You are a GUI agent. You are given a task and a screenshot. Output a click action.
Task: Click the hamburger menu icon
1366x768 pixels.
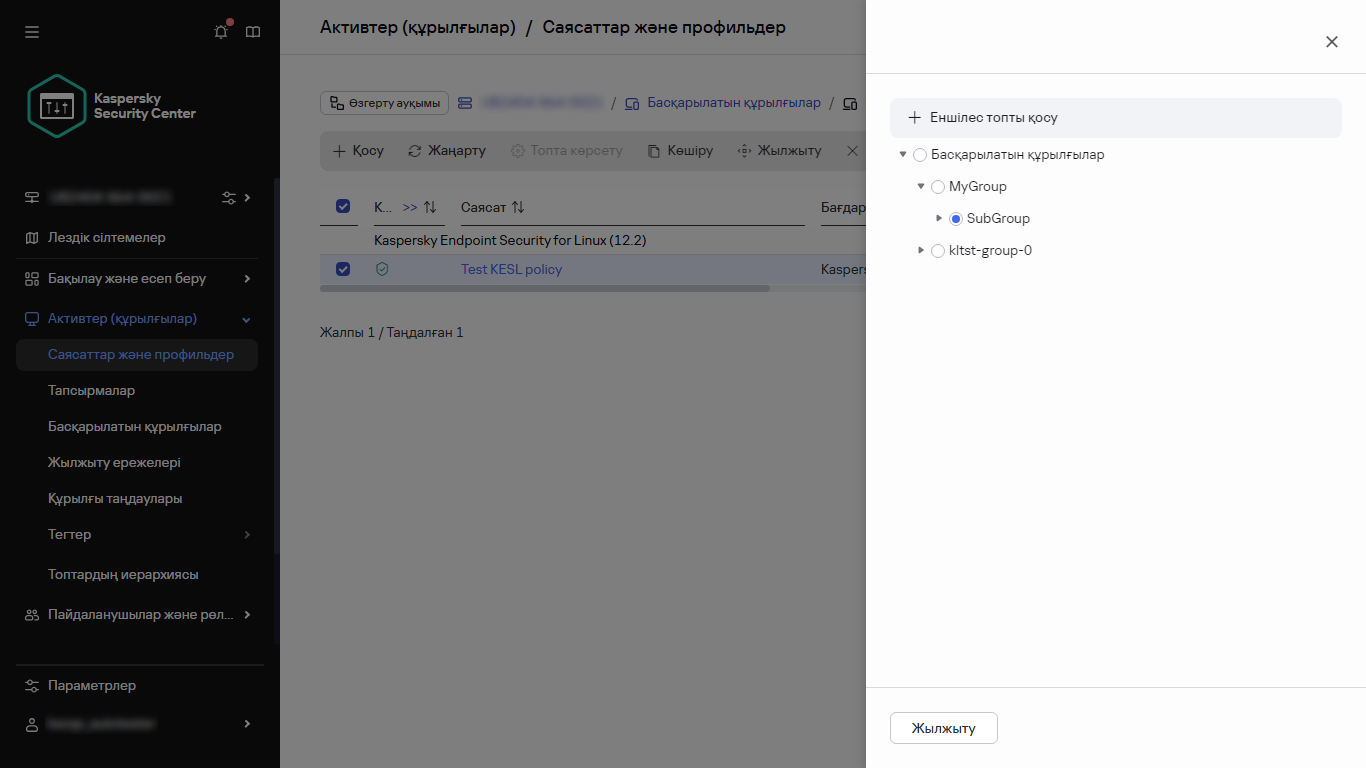(32, 32)
